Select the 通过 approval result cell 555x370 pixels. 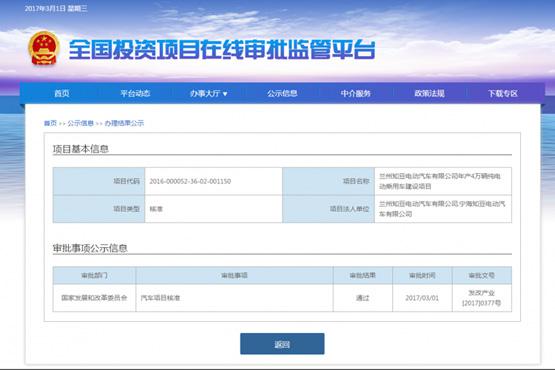[x=363, y=298]
